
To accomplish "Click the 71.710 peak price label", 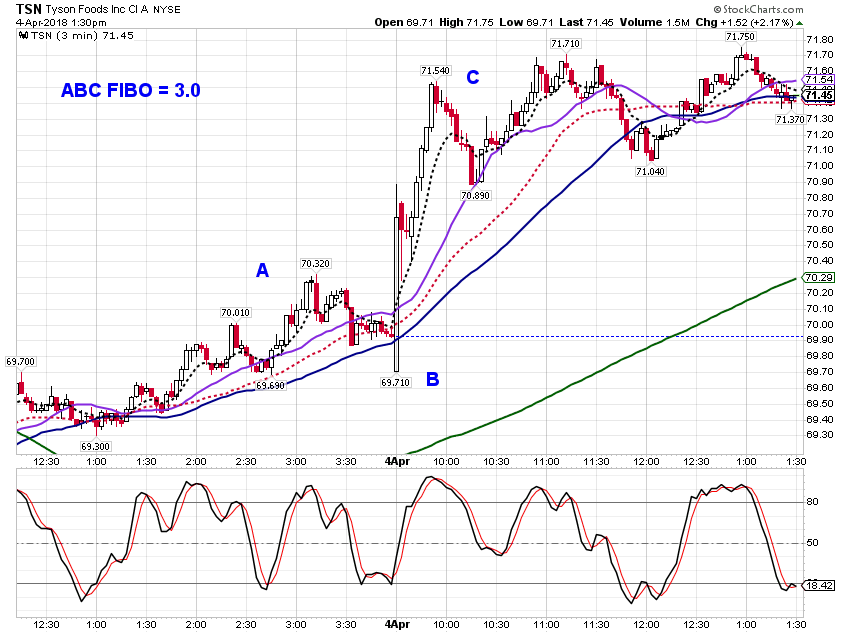I will (565, 44).
